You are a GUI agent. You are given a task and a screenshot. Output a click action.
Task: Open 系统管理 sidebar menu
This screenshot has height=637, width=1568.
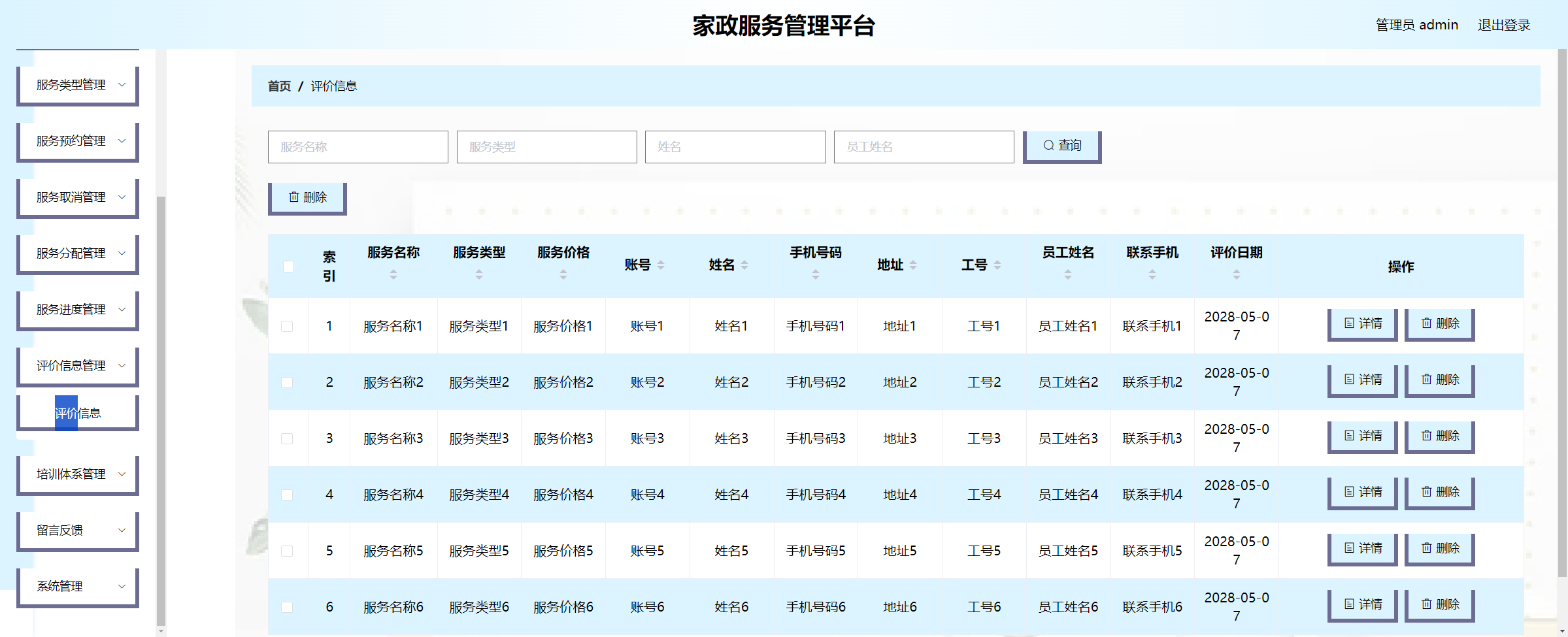[x=78, y=587]
